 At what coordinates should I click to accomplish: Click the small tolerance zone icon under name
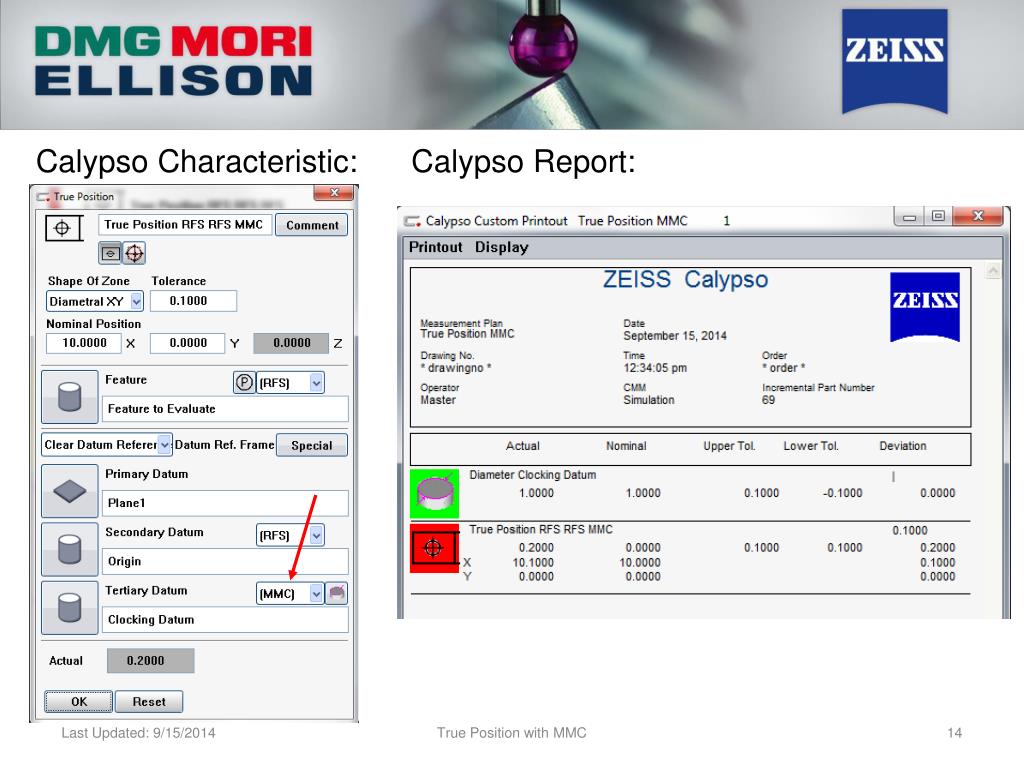point(110,253)
